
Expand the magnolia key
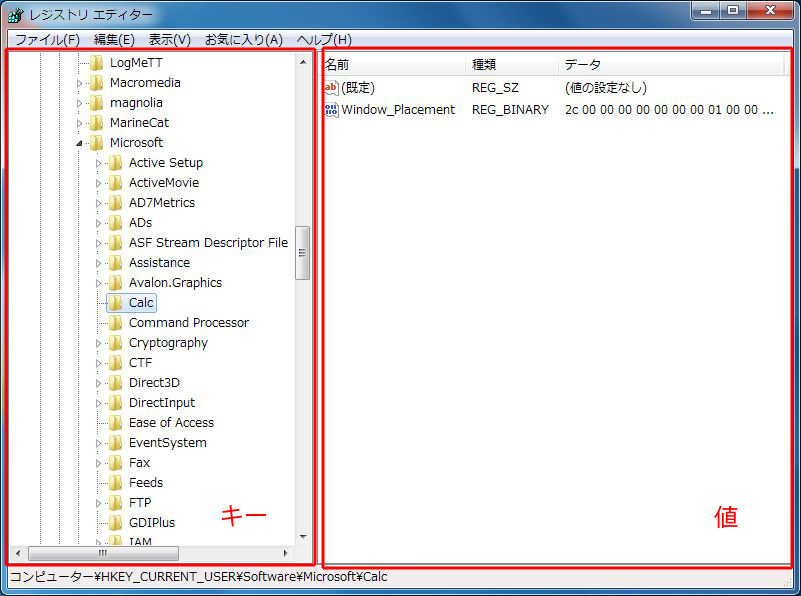coord(79,103)
